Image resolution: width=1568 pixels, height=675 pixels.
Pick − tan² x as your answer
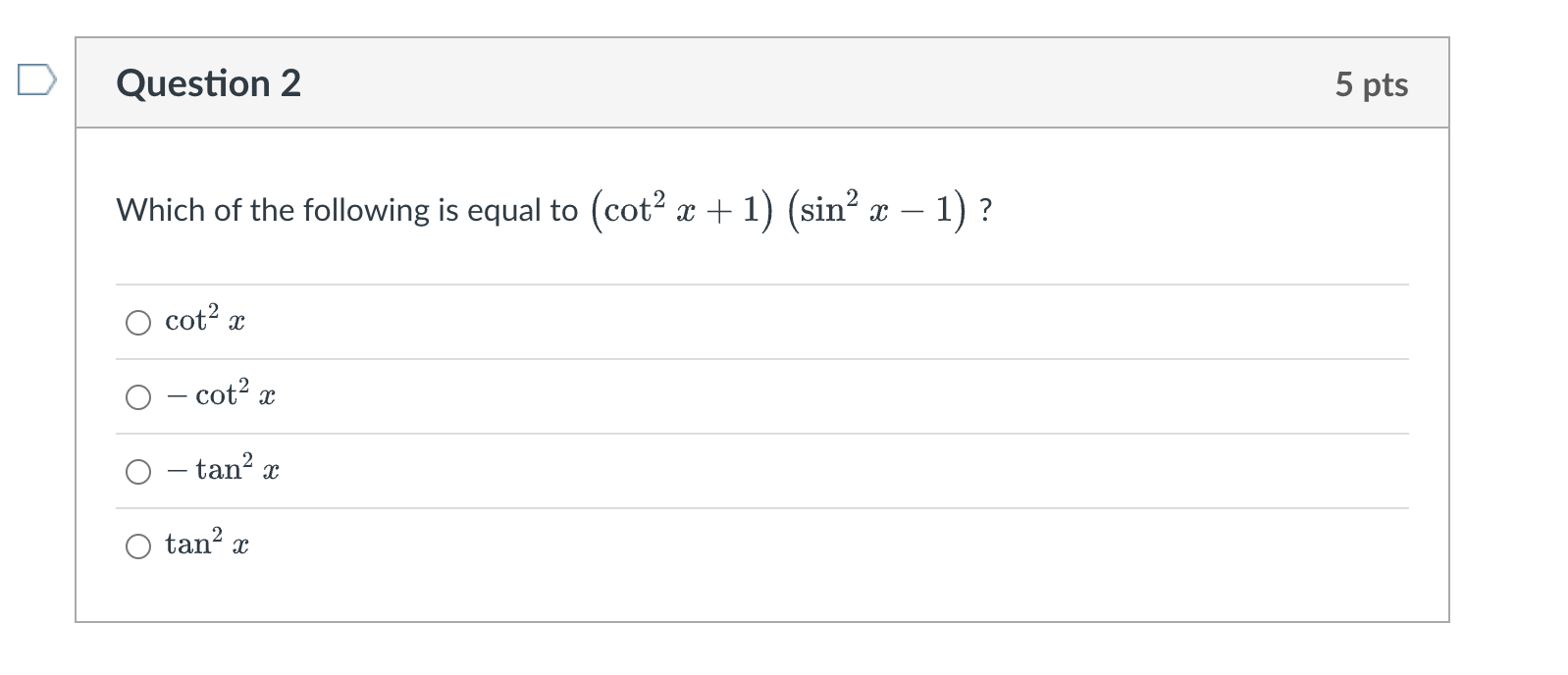(139, 472)
